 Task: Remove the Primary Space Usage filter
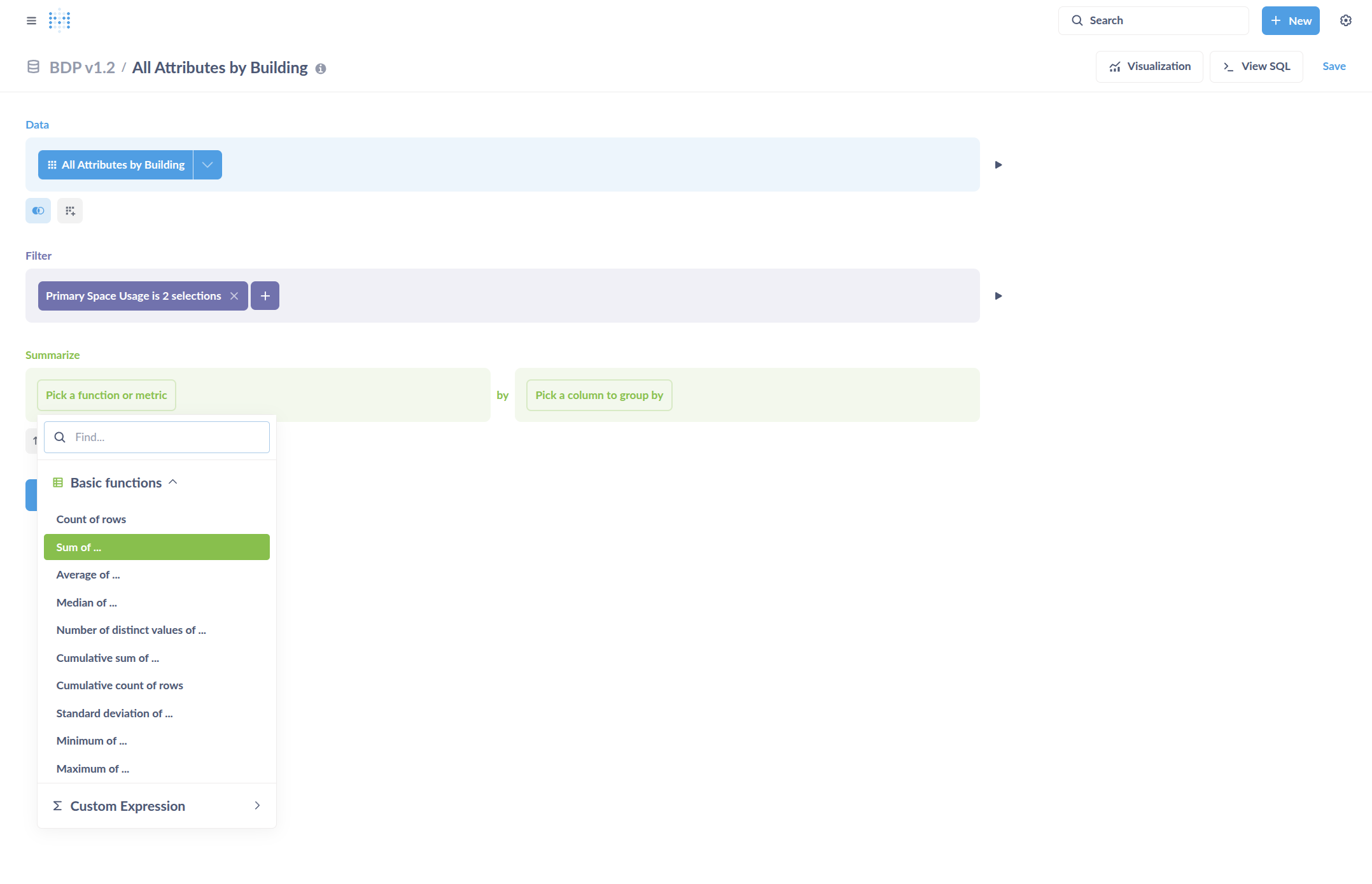(234, 296)
